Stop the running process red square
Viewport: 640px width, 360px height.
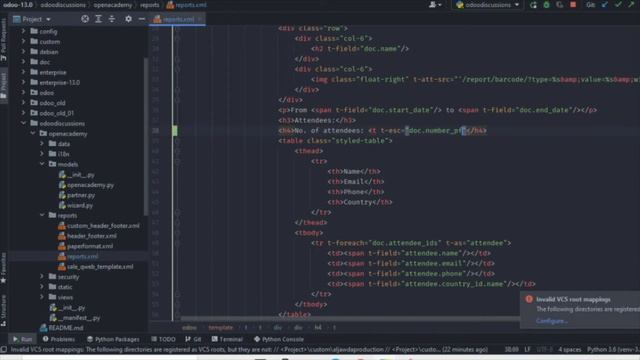pyautogui.click(x=573, y=5)
